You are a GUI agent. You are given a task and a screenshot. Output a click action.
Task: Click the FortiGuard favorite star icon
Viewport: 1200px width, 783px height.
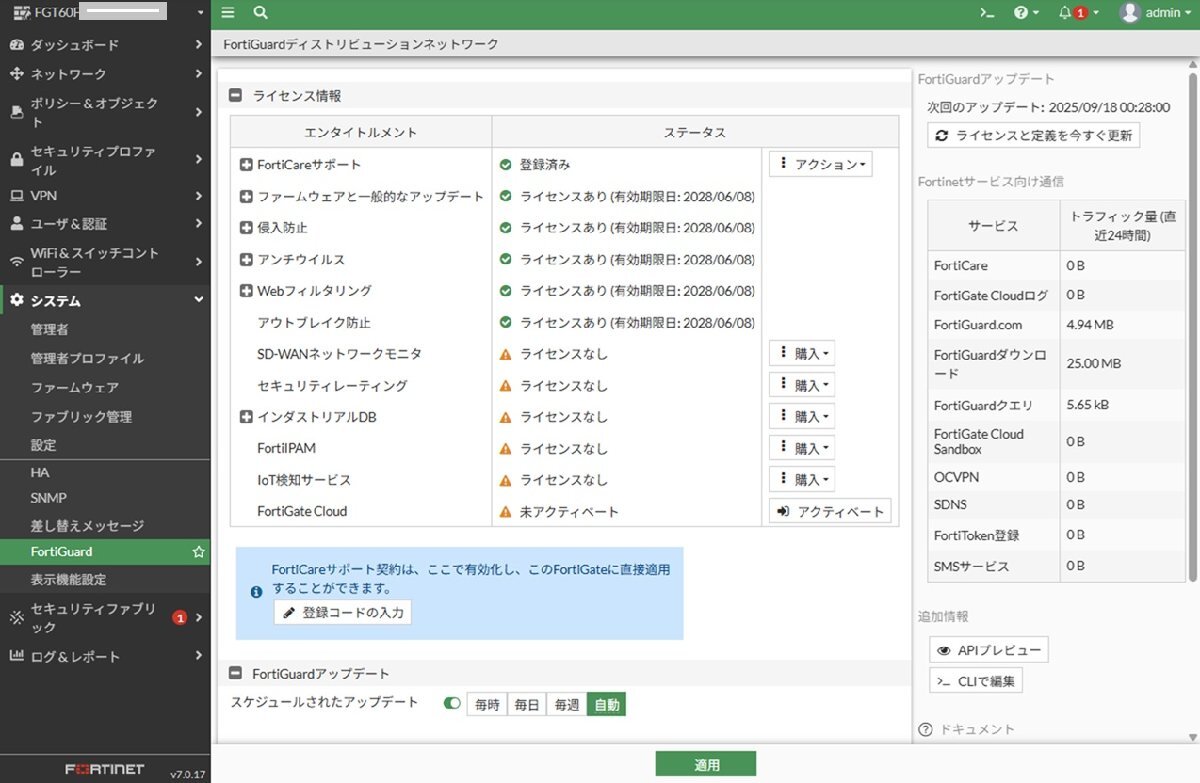pos(198,552)
